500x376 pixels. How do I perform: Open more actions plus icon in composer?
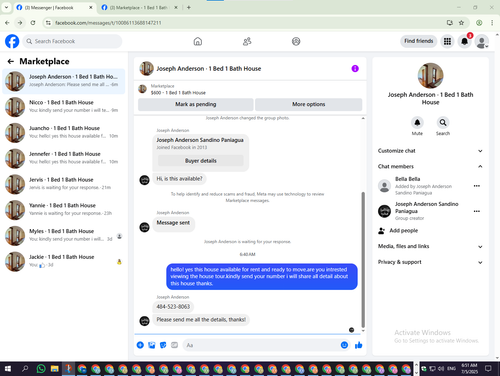pos(140,345)
